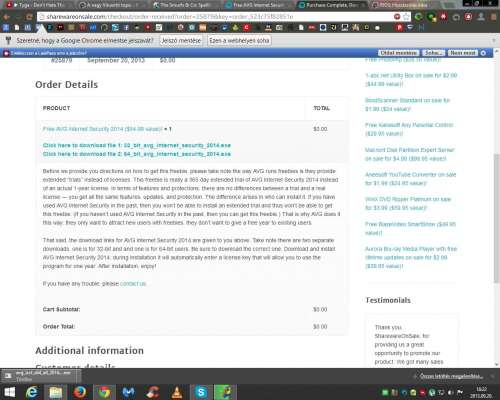Open Skype from the taskbar
Image resolution: width=500 pixels, height=400 pixels.
(x=201, y=392)
